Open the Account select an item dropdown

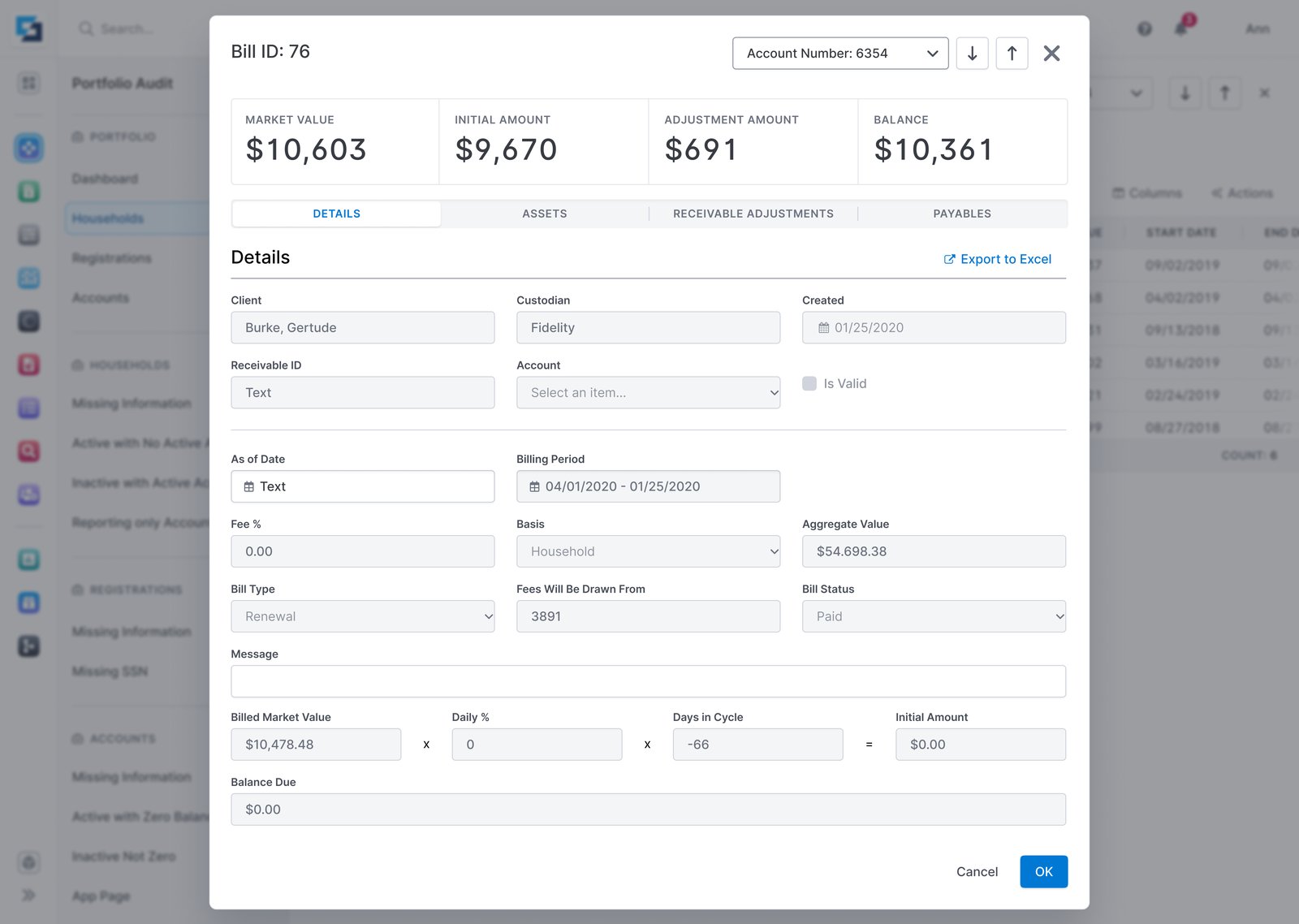(x=648, y=392)
